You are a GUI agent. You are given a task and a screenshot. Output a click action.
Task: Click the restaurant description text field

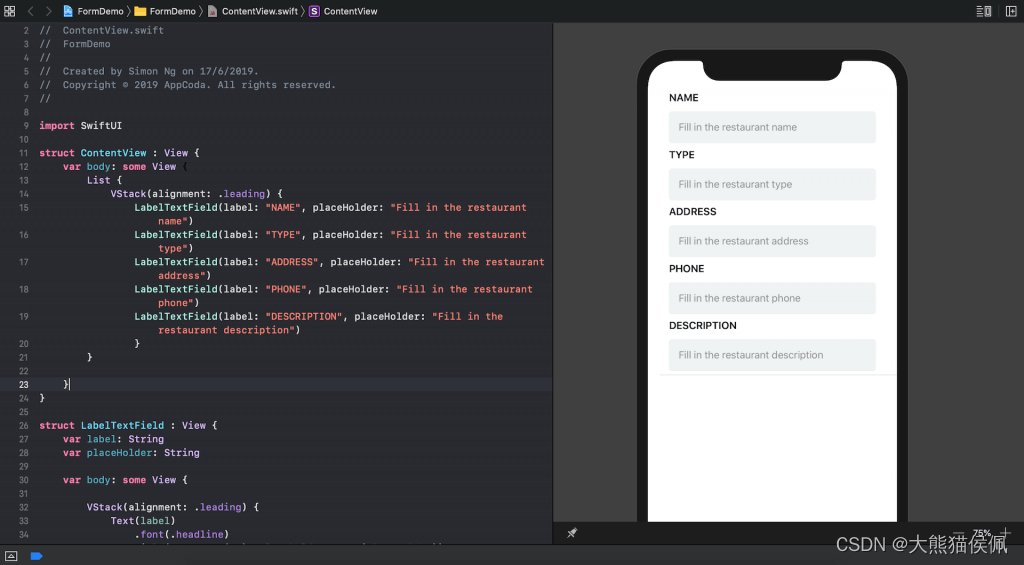[x=772, y=355]
